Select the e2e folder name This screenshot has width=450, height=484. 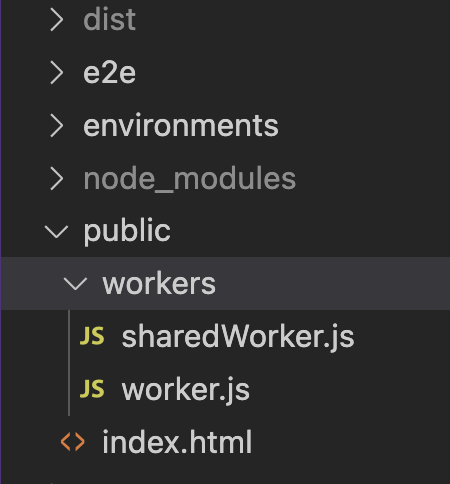pyautogui.click(x=110, y=73)
